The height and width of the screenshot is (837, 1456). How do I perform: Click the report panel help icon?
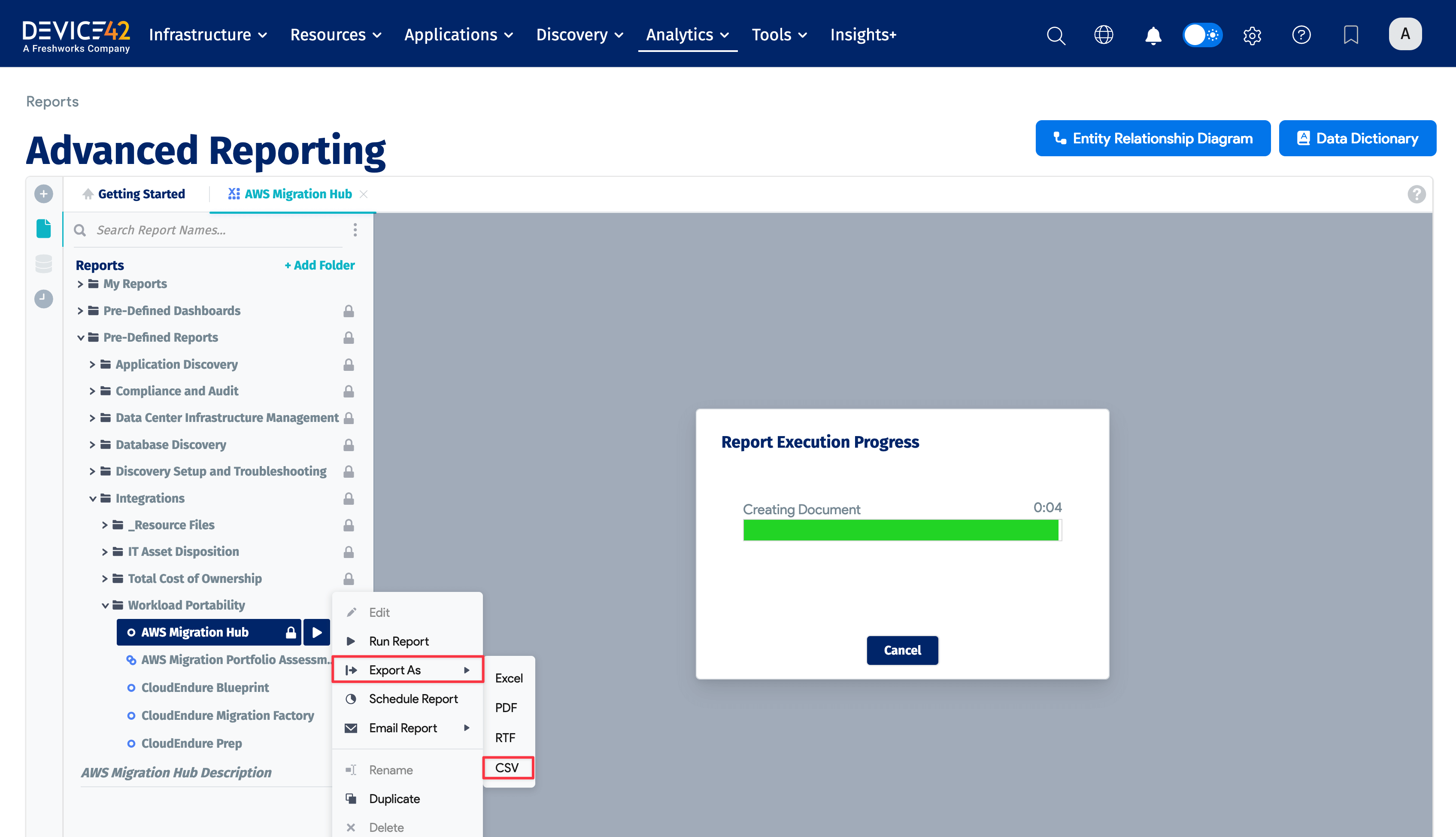[1417, 194]
